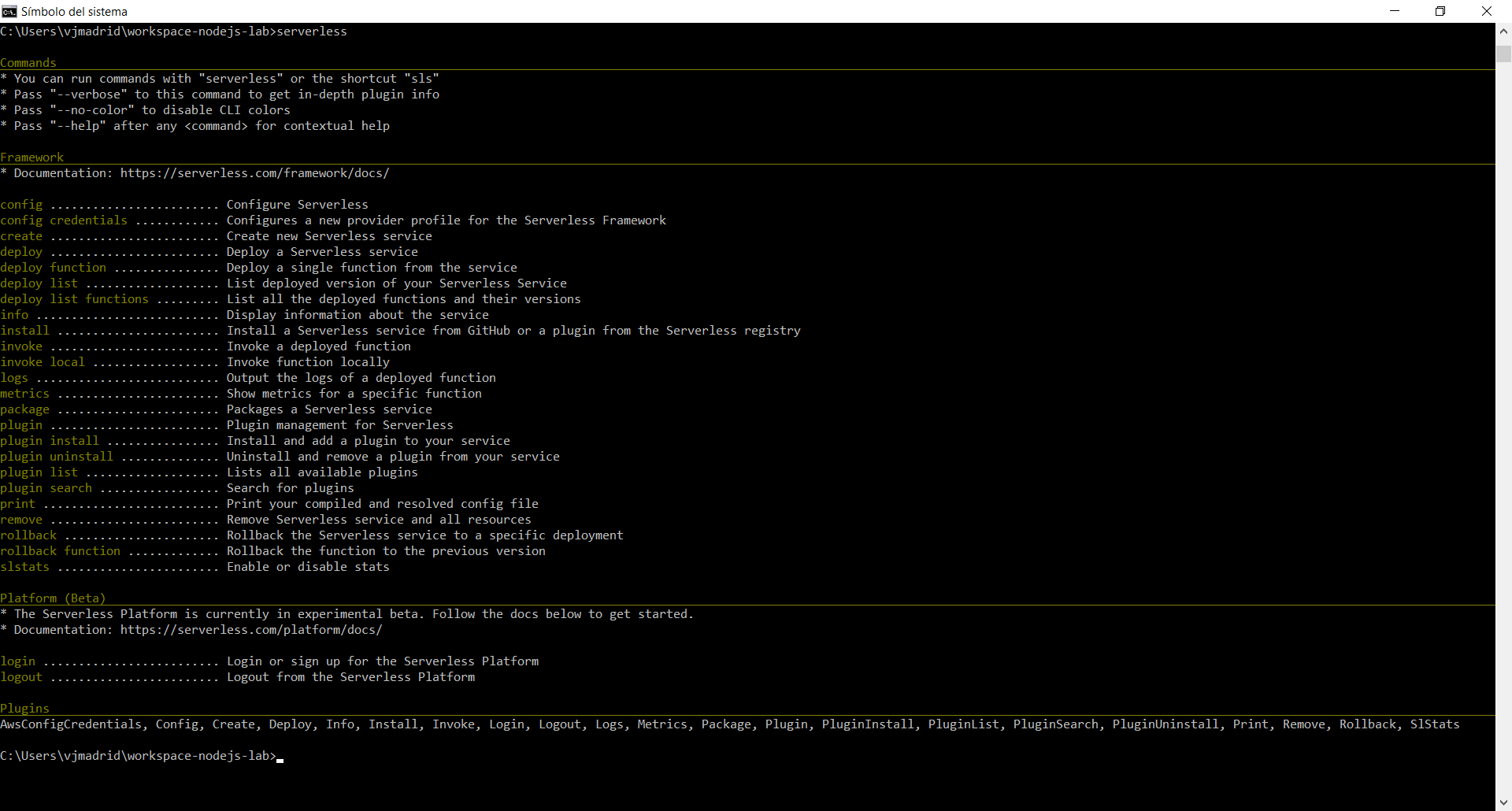Viewport: 1512px width, 811px height.
Task: Click the description "Enable or disable stats"
Action: pos(308,567)
